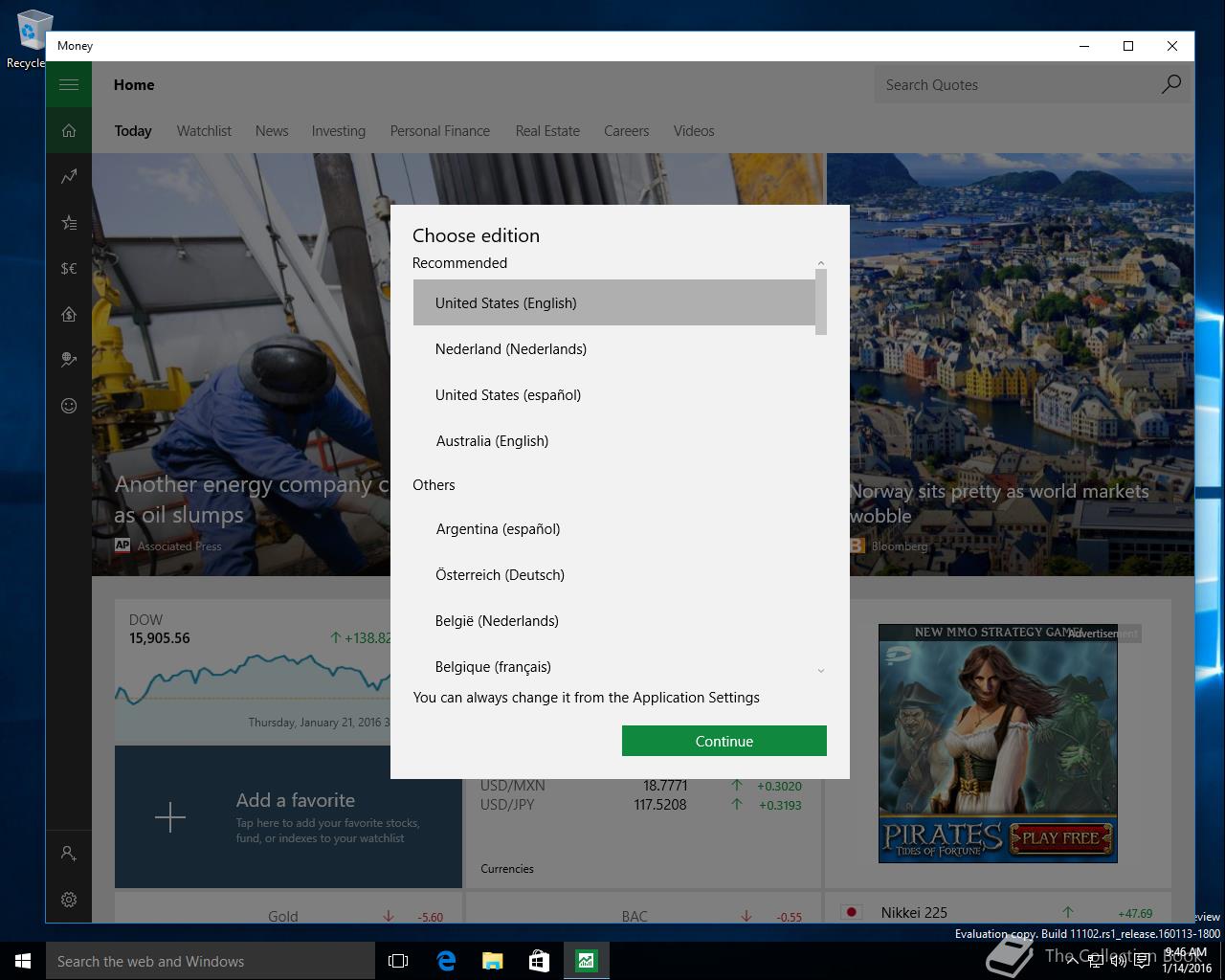This screenshot has width=1225, height=980.
Task: Switch to the Watchlist tab
Action: pyautogui.click(x=204, y=131)
